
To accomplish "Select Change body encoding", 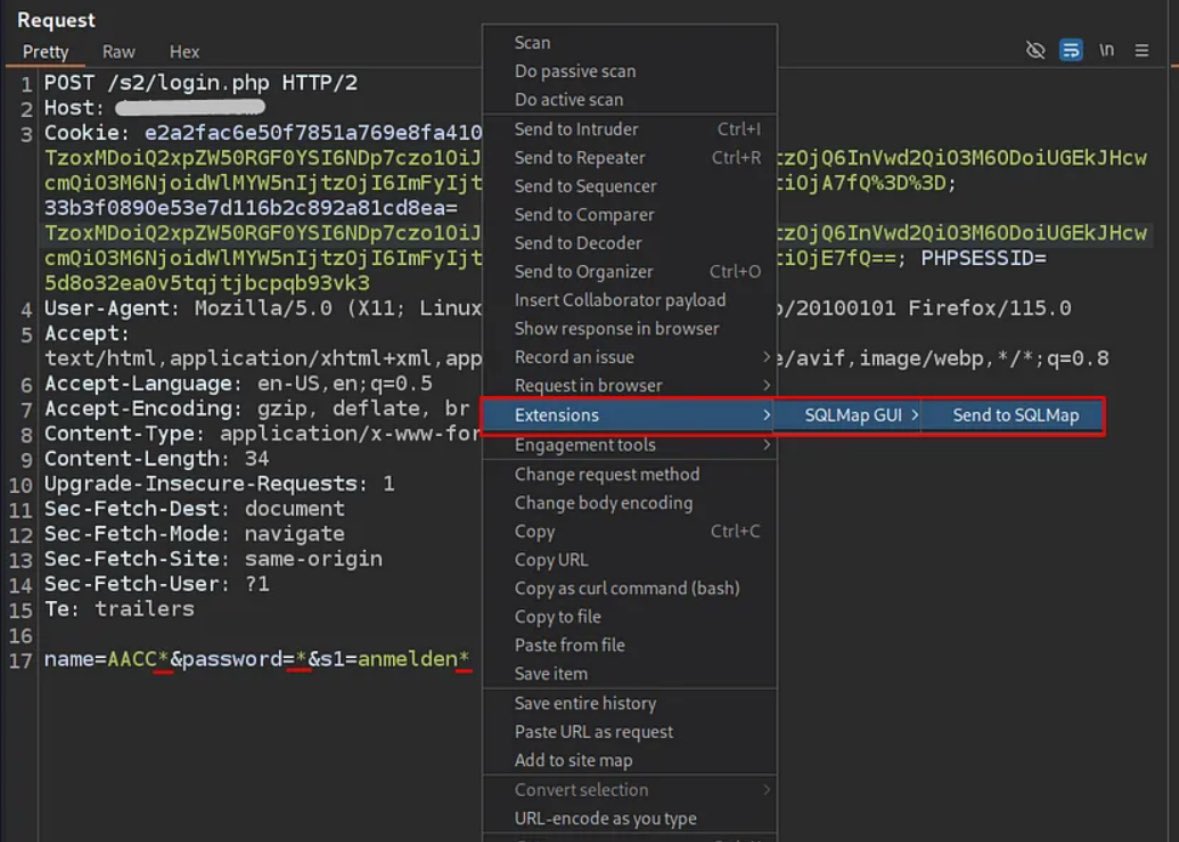I will click(629, 504).
